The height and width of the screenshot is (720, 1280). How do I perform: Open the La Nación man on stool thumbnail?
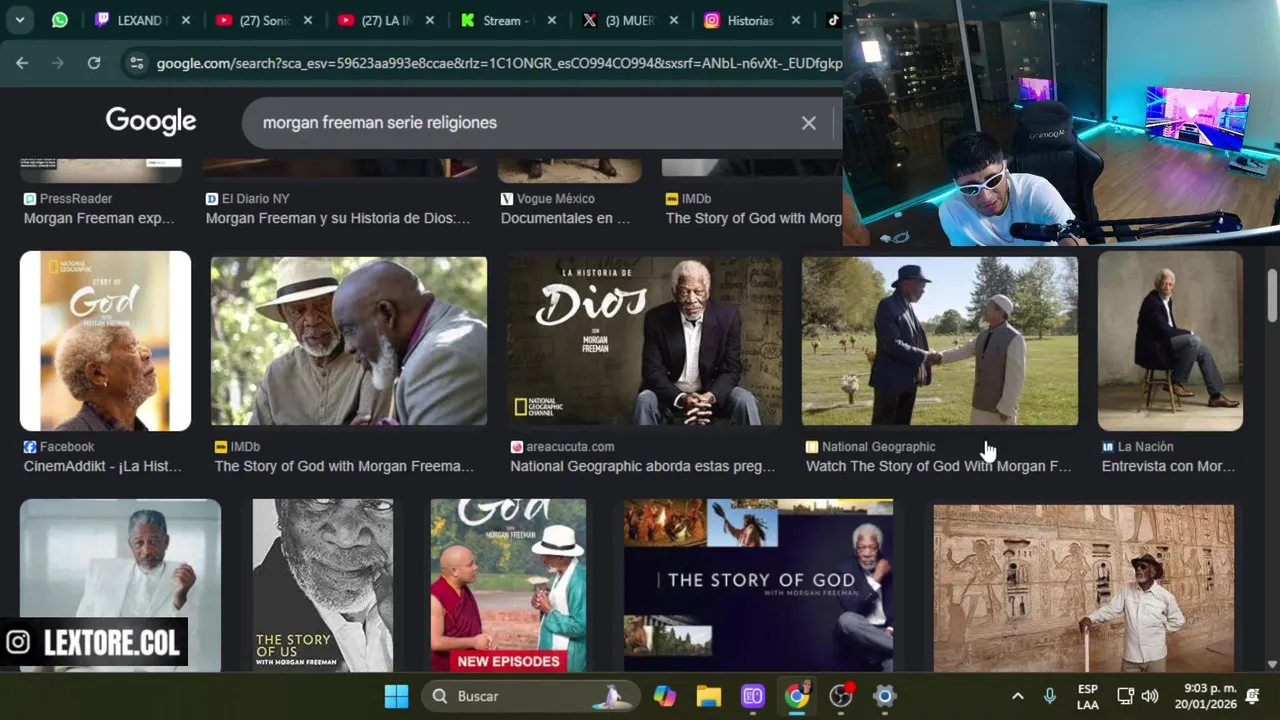pyautogui.click(x=1170, y=341)
